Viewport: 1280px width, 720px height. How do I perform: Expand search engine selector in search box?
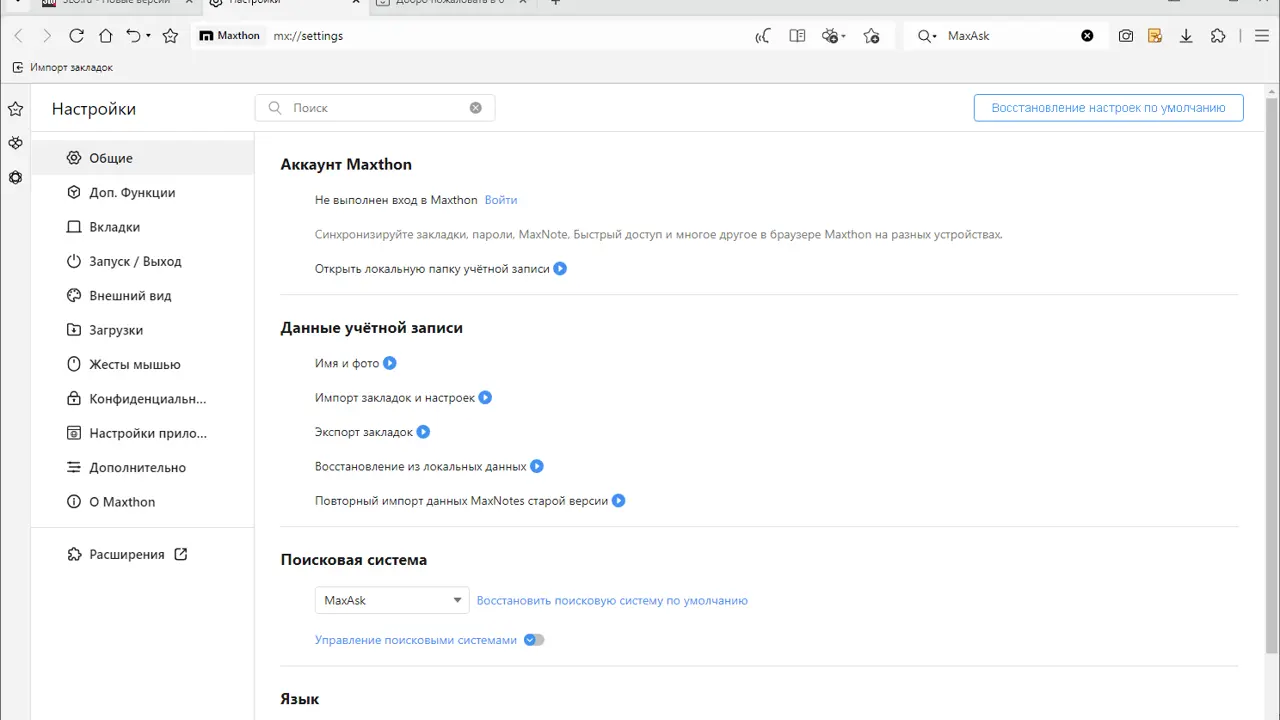click(x=927, y=36)
